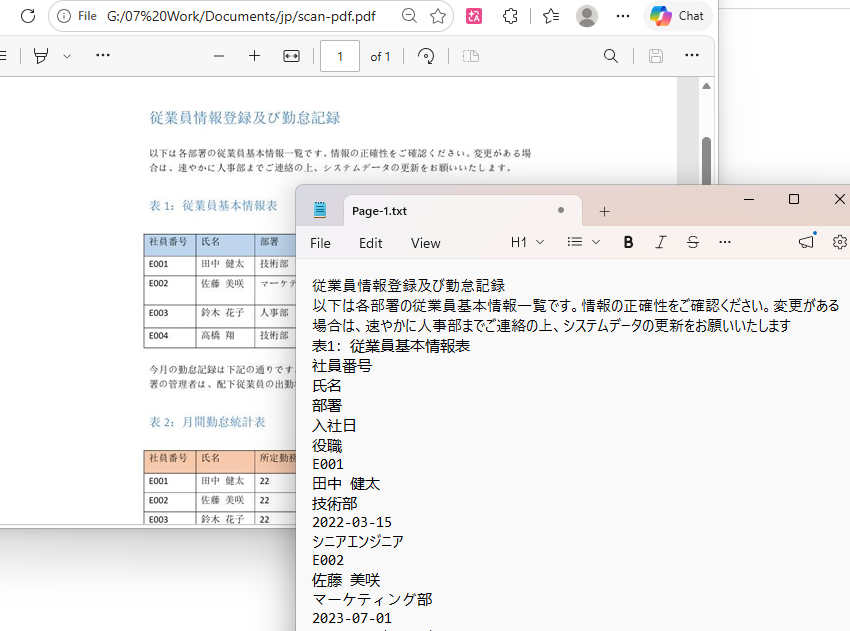Open browser Settings and more menu
This screenshot has height=631, width=850.
pyautogui.click(x=623, y=16)
